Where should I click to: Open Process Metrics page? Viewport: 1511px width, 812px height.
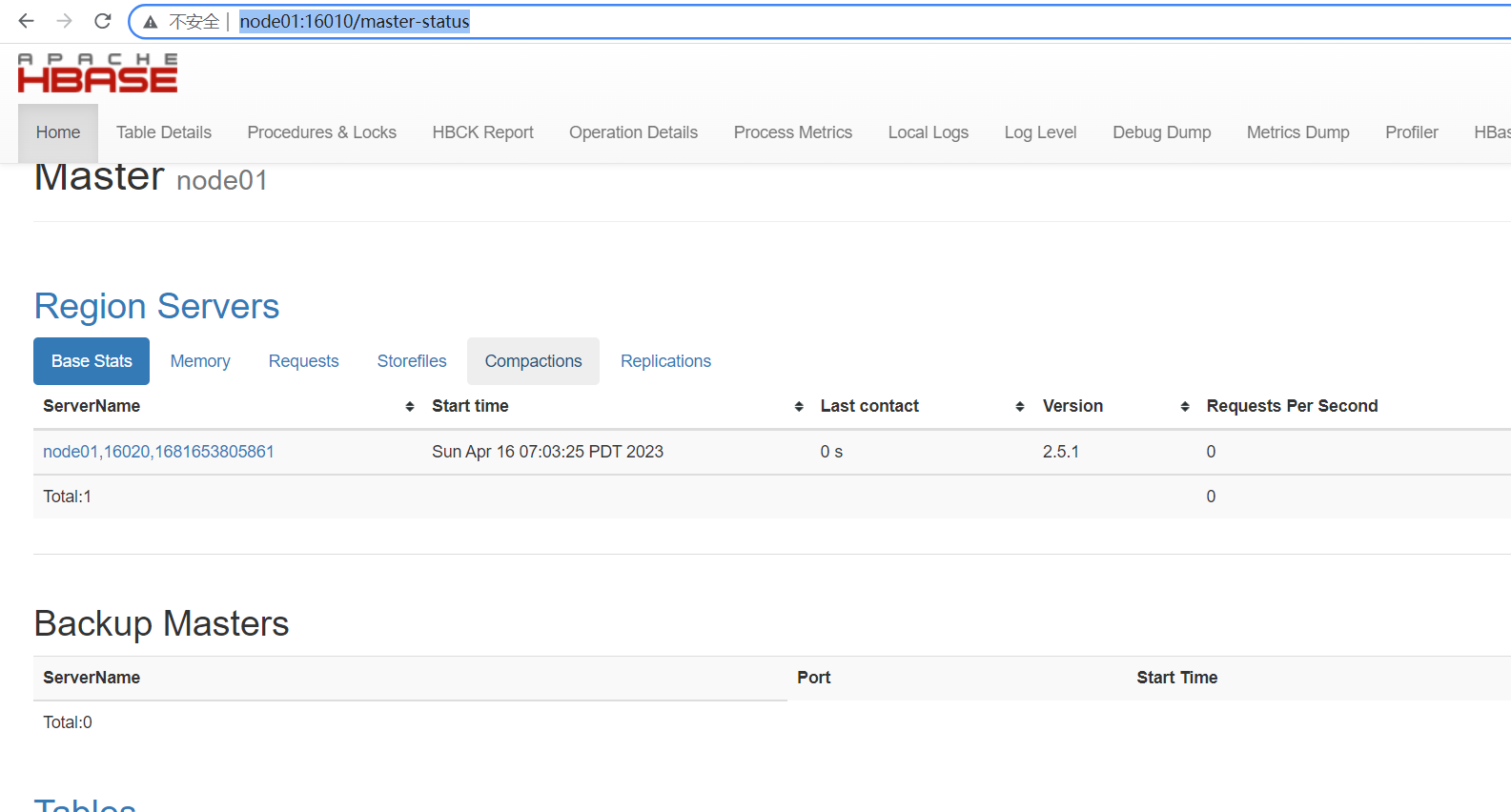(793, 132)
